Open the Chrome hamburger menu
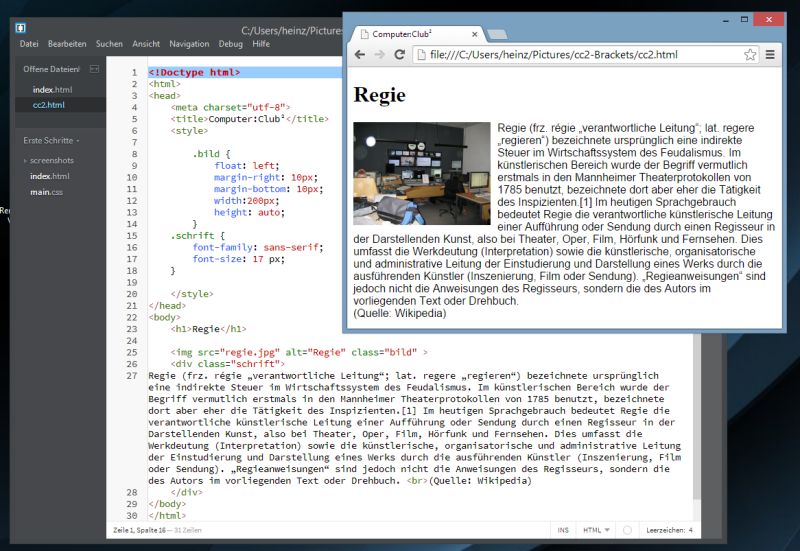 click(770, 55)
